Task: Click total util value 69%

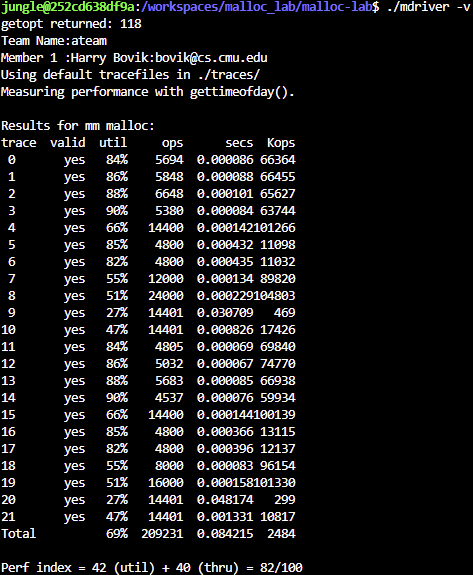Action: tap(117, 534)
